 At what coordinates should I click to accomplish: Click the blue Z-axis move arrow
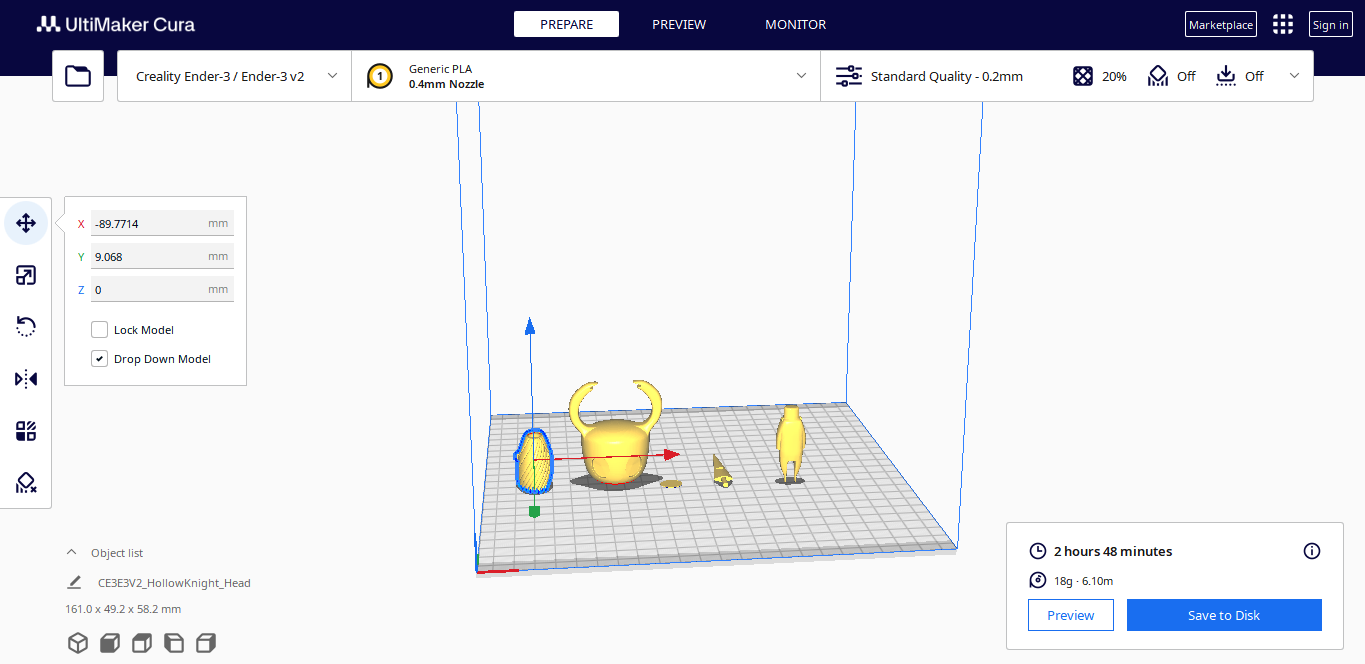tap(530, 327)
